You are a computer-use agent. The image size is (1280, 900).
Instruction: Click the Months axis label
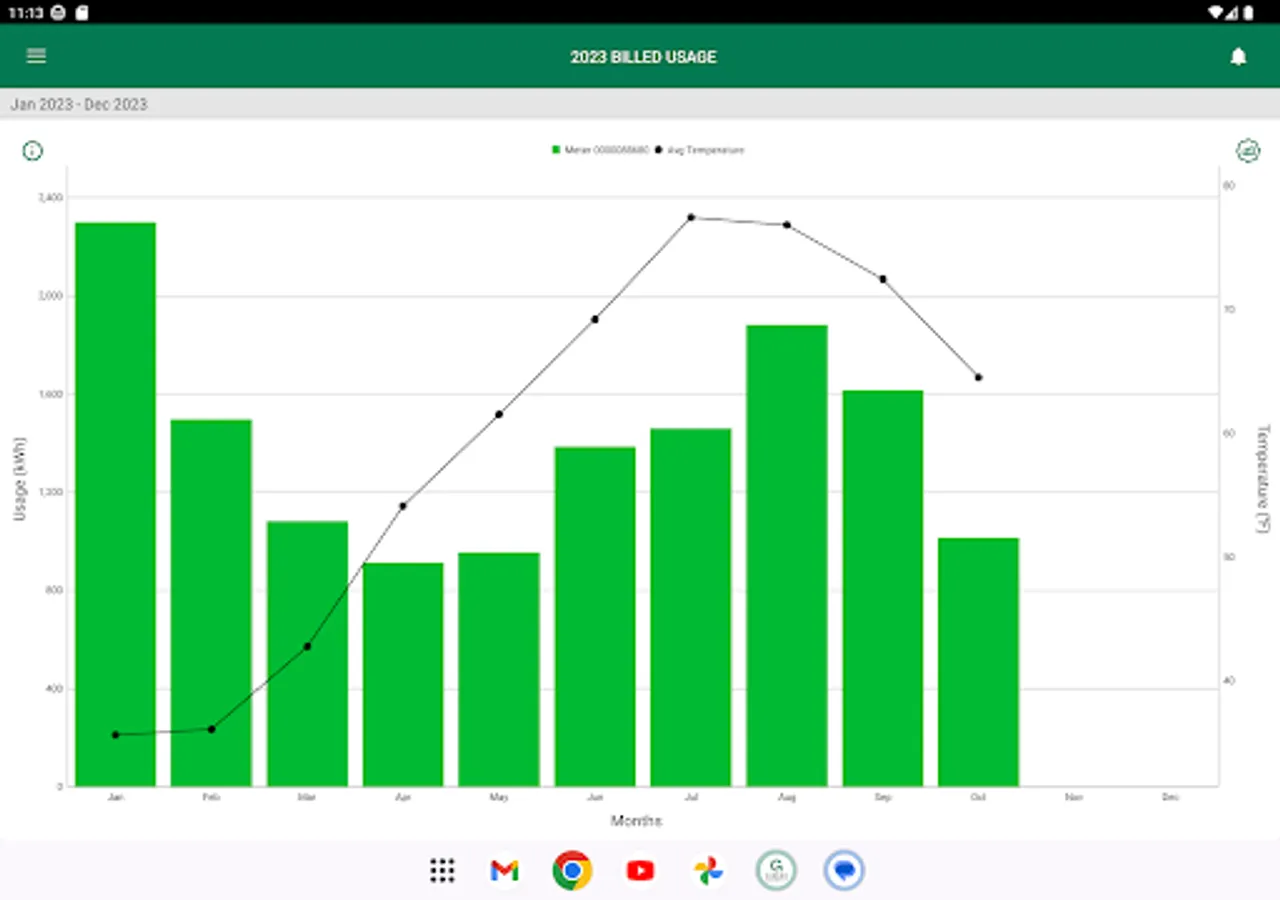click(637, 821)
